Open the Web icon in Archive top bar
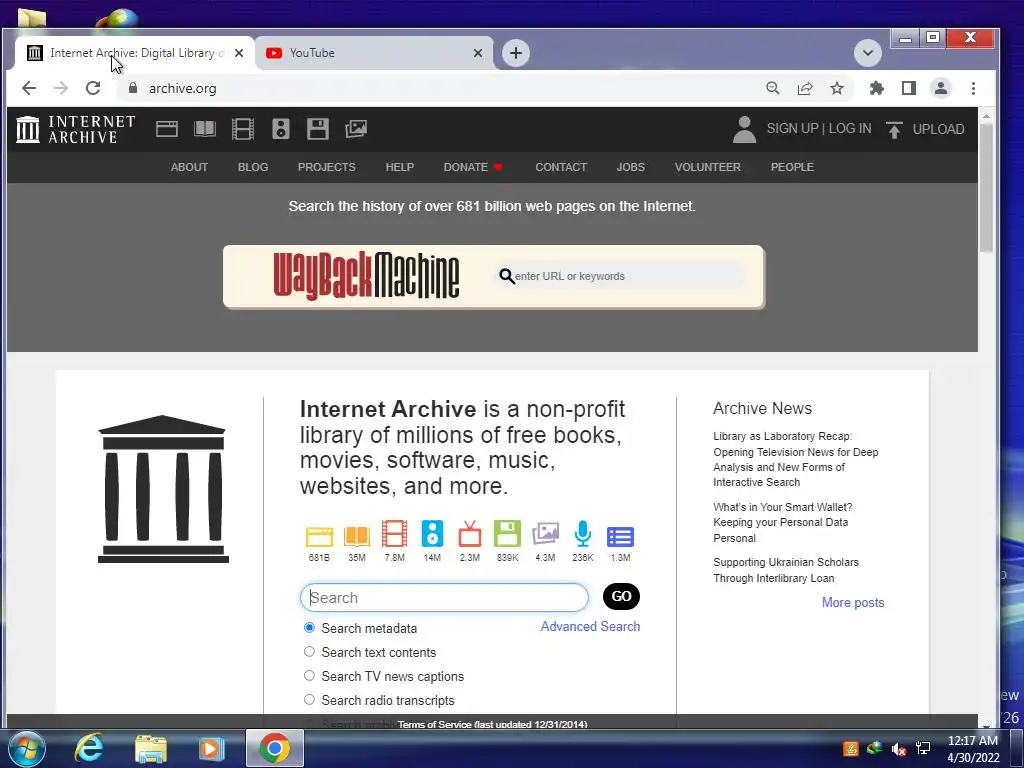The height and width of the screenshot is (768, 1024). (167, 129)
